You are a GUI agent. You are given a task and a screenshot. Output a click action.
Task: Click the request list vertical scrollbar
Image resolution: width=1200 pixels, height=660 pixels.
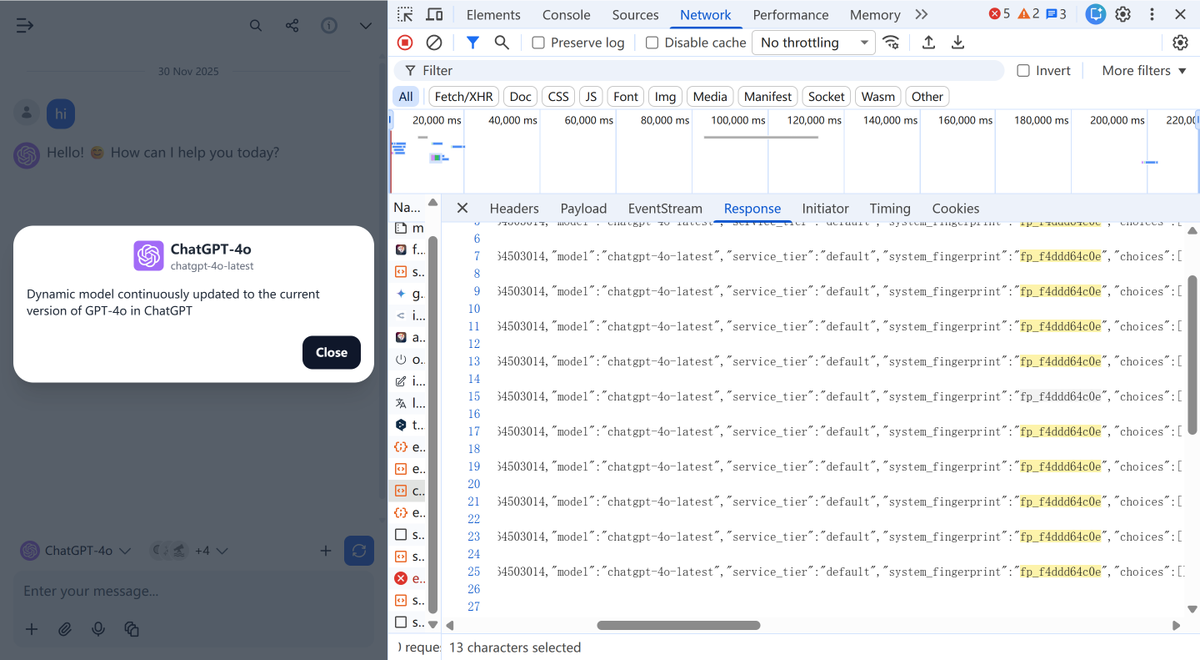[433, 425]
